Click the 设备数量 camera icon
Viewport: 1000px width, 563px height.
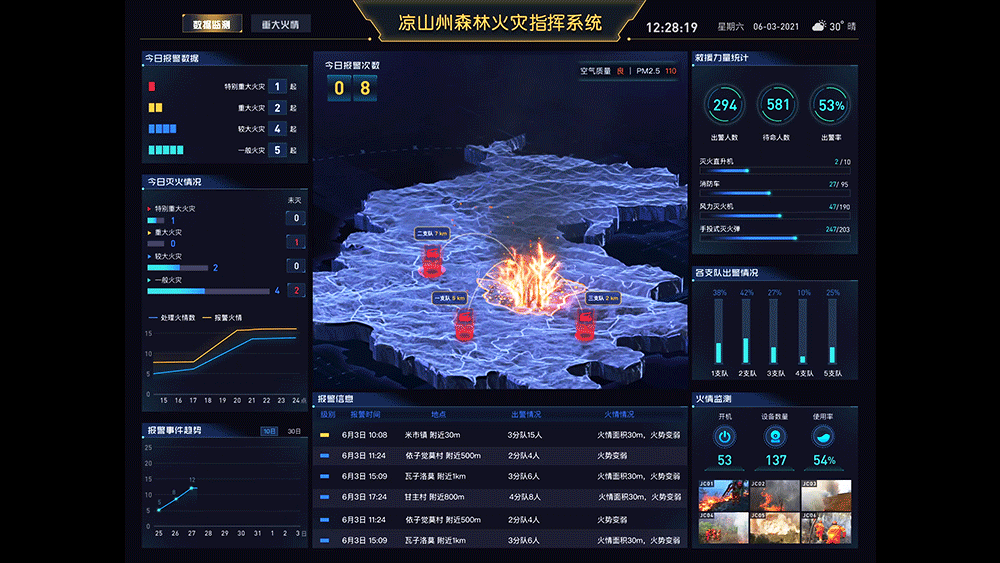click(775, 437)
